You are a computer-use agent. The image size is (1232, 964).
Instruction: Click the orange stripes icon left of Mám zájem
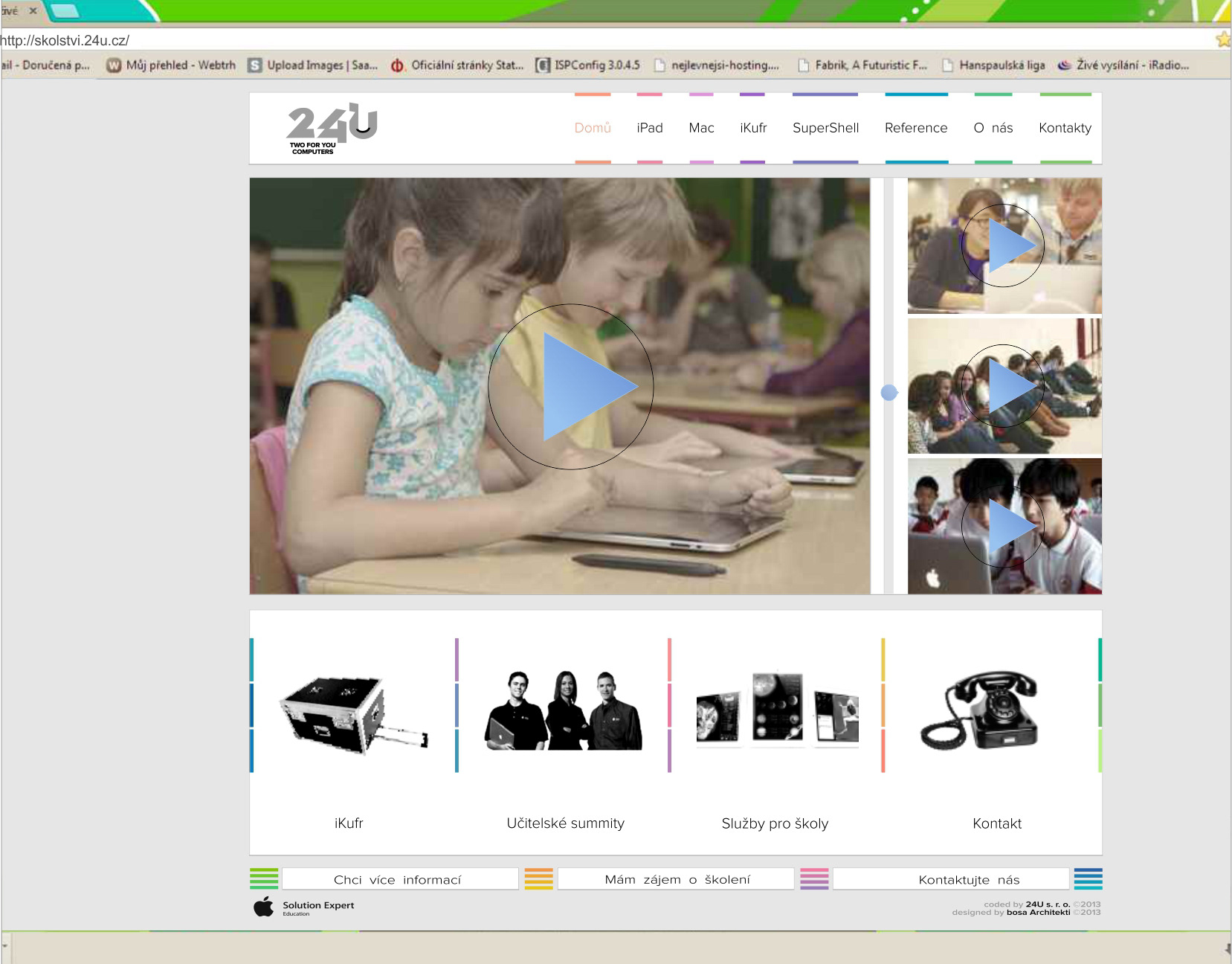(538, 879)
